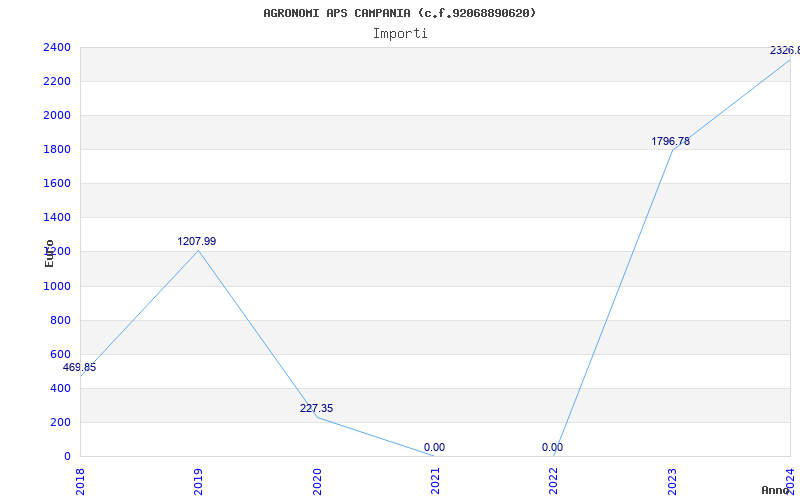Click the 2023 x-axis year label
800x500 pixels.
pos(672,482)
